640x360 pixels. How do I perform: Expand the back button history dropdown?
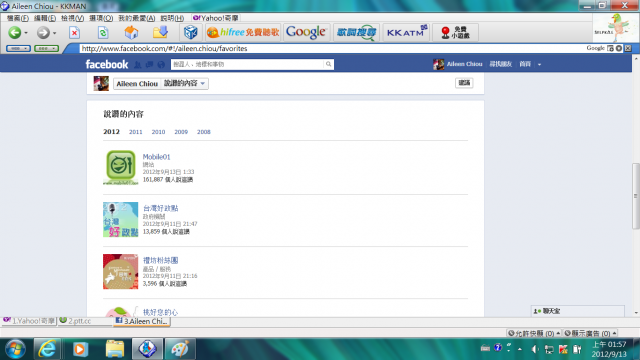pos(26,33)
